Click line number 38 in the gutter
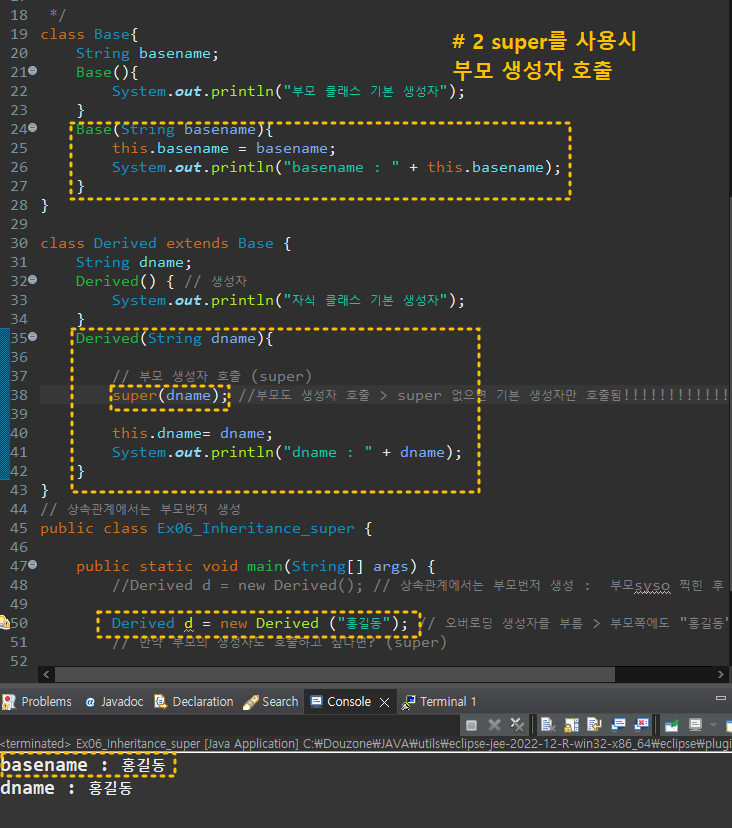The width and height of the screenshot is (732, 828). (18, 396)
